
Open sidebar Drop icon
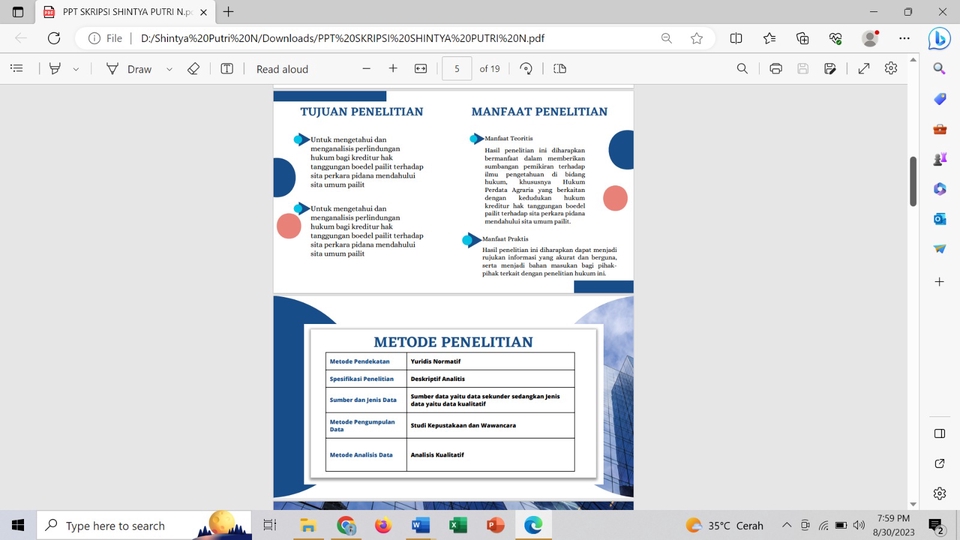tap(939, 249)
